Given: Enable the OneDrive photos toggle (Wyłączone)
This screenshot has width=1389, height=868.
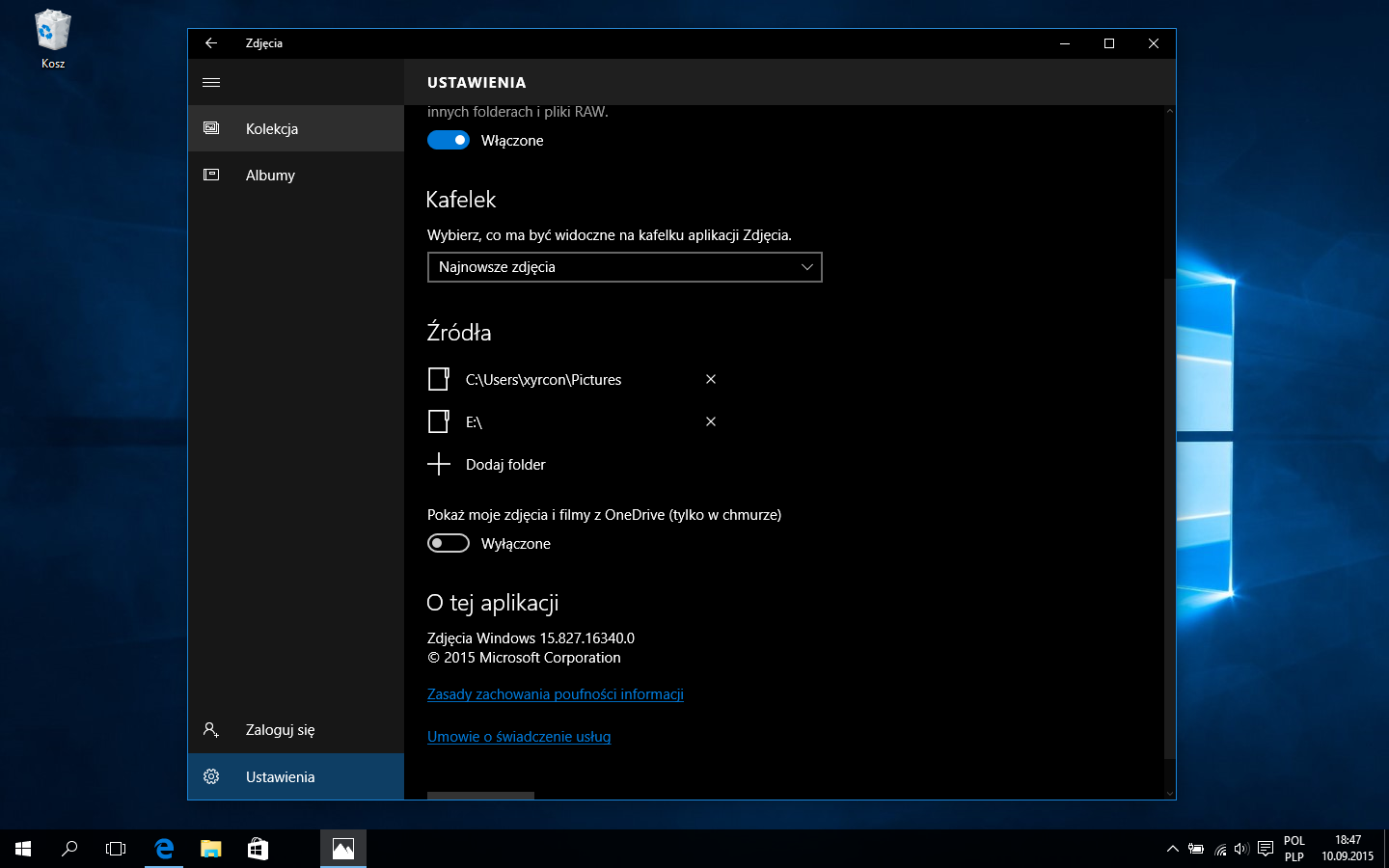Looking at the screenshot, I should point(449,543).
